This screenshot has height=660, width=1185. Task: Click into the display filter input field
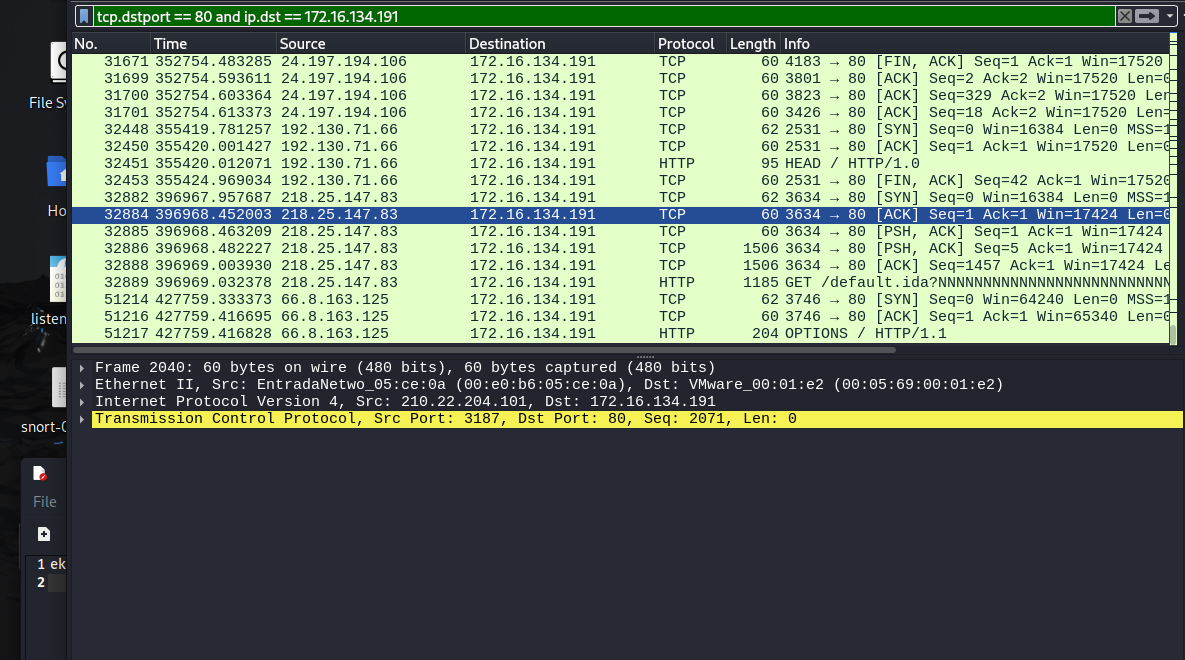tap(605, 16)
